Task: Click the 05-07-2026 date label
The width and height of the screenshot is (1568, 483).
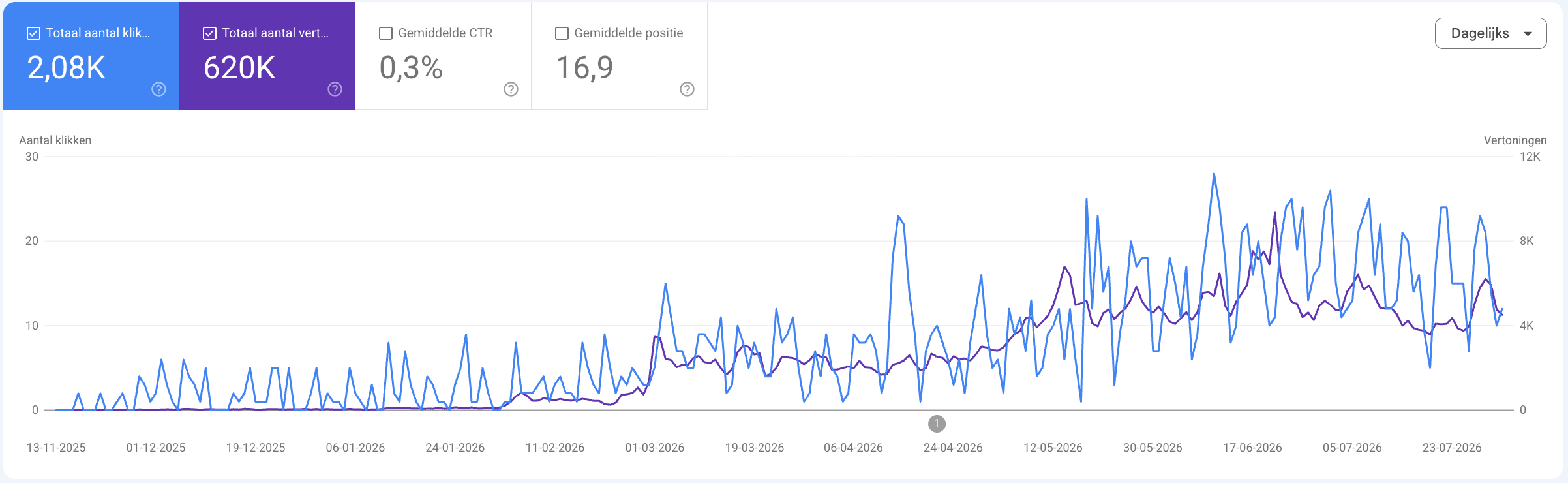Action: click(1352, 448)
